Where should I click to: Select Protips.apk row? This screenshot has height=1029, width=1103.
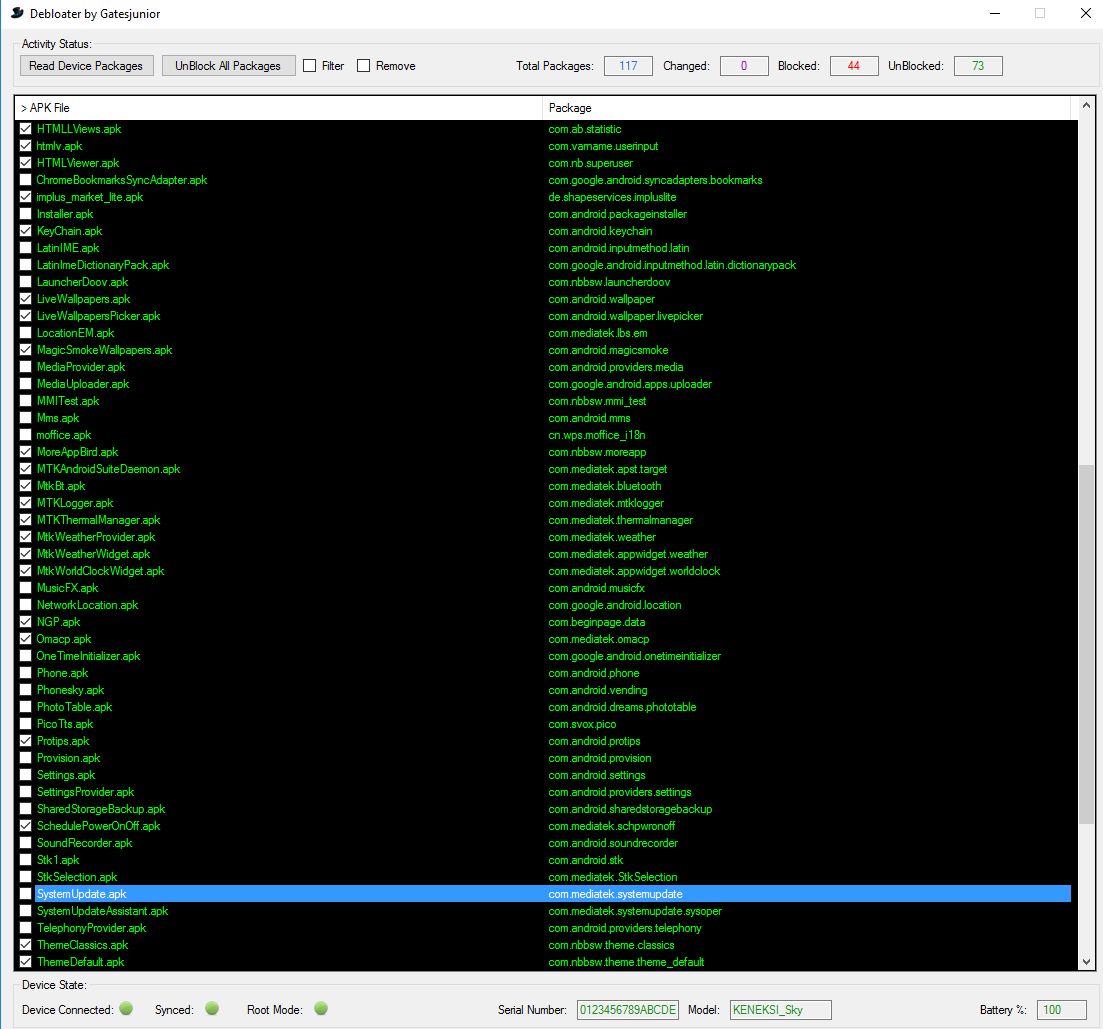(543, 741)
